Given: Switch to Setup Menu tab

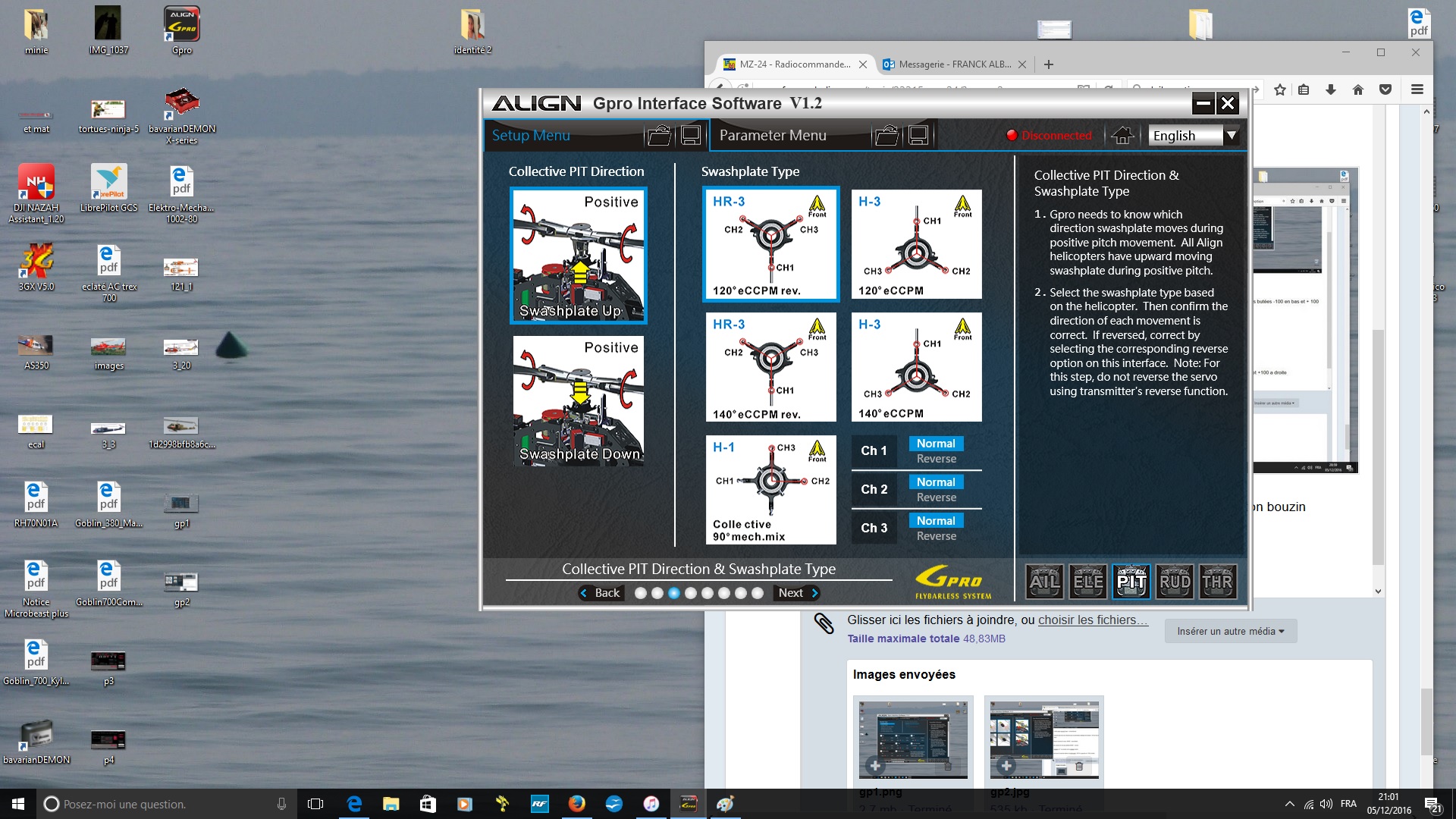Looking at the screenshot, I should click(x=531, y=136).
